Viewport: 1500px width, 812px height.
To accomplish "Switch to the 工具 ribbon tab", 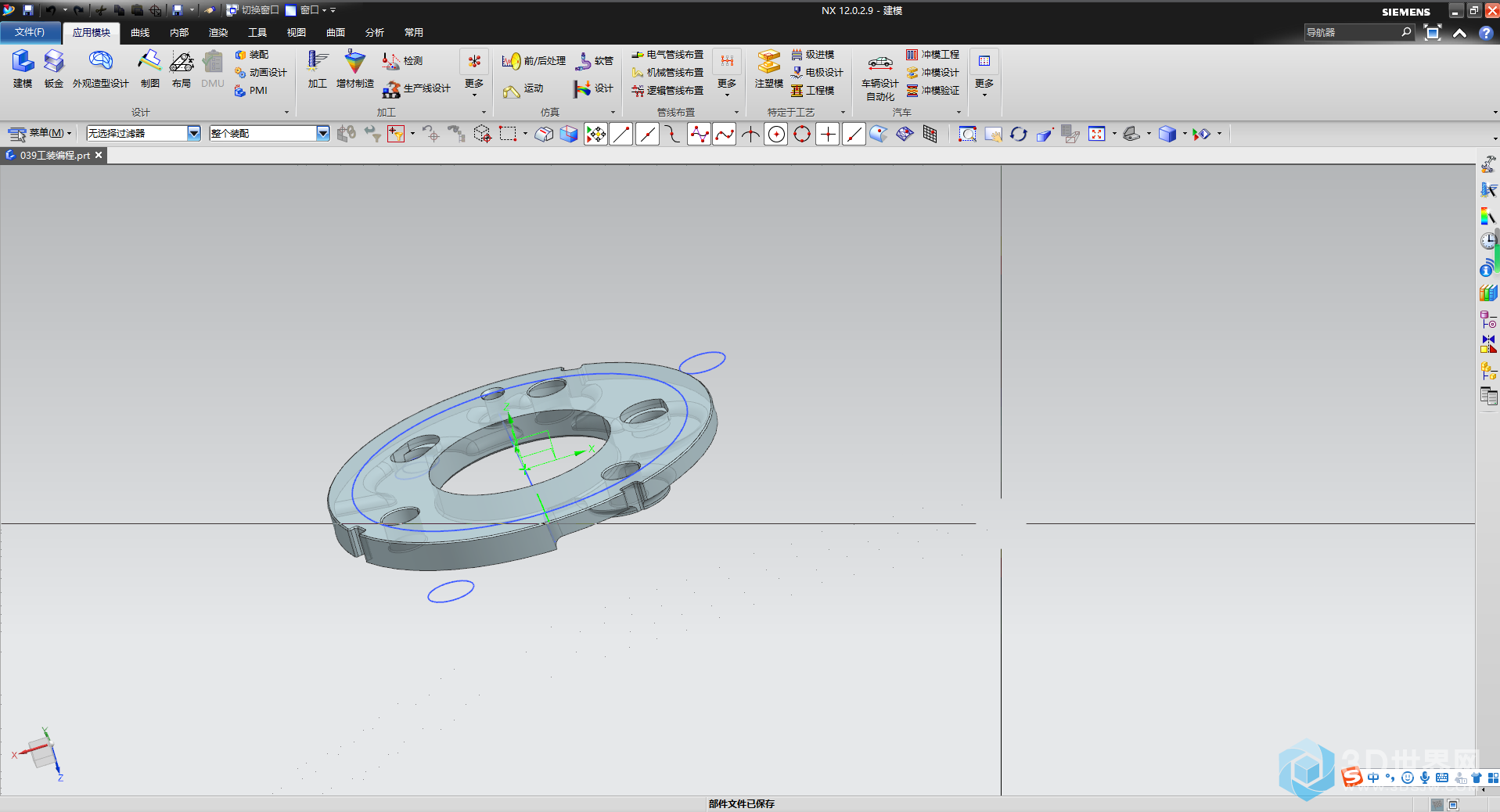I will [x=257, y=33].
